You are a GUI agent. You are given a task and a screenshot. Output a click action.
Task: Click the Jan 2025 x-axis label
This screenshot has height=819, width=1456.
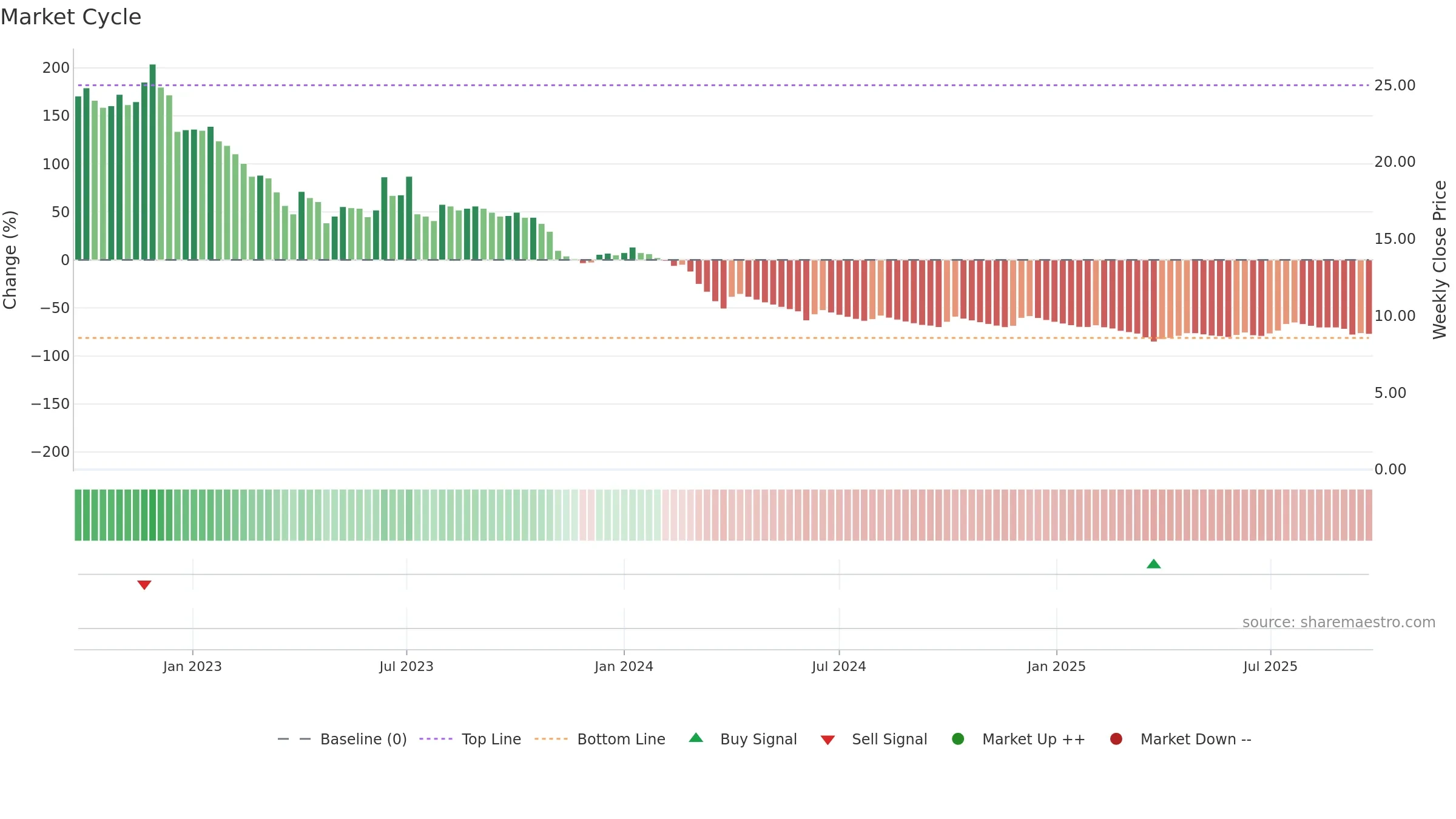pos(1056,667)
